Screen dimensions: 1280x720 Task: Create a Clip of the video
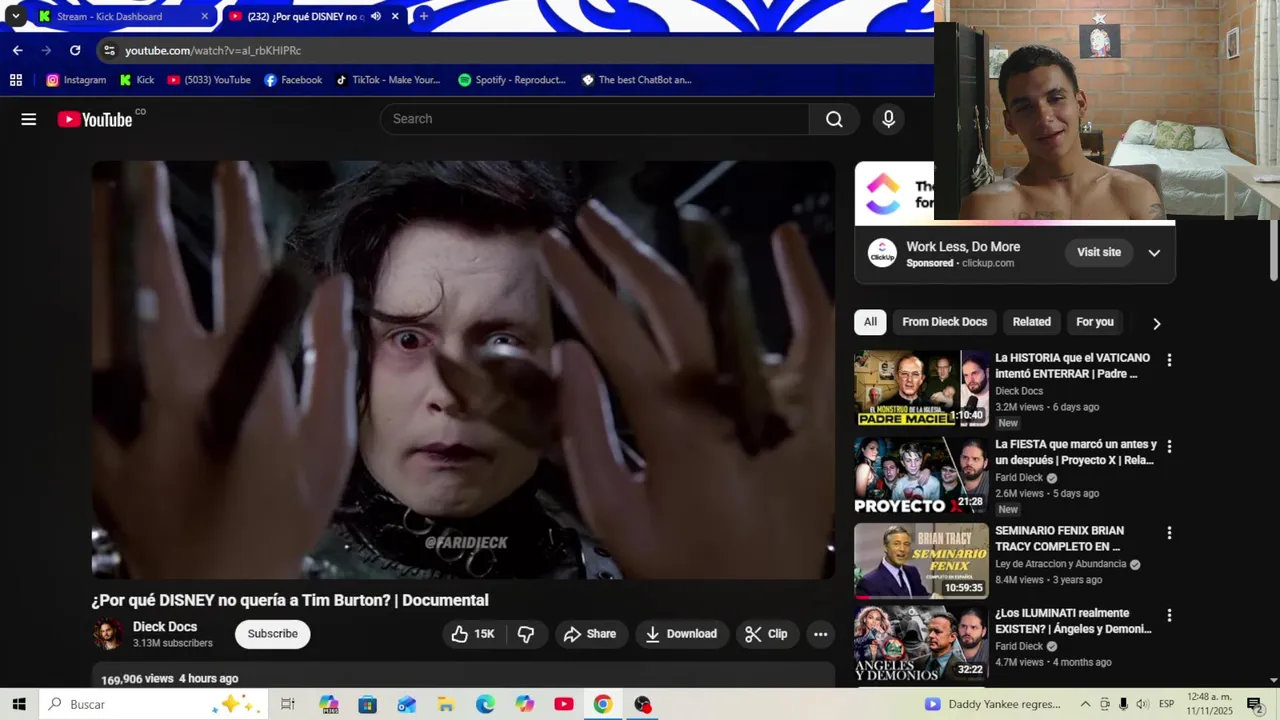click(766, 634)
